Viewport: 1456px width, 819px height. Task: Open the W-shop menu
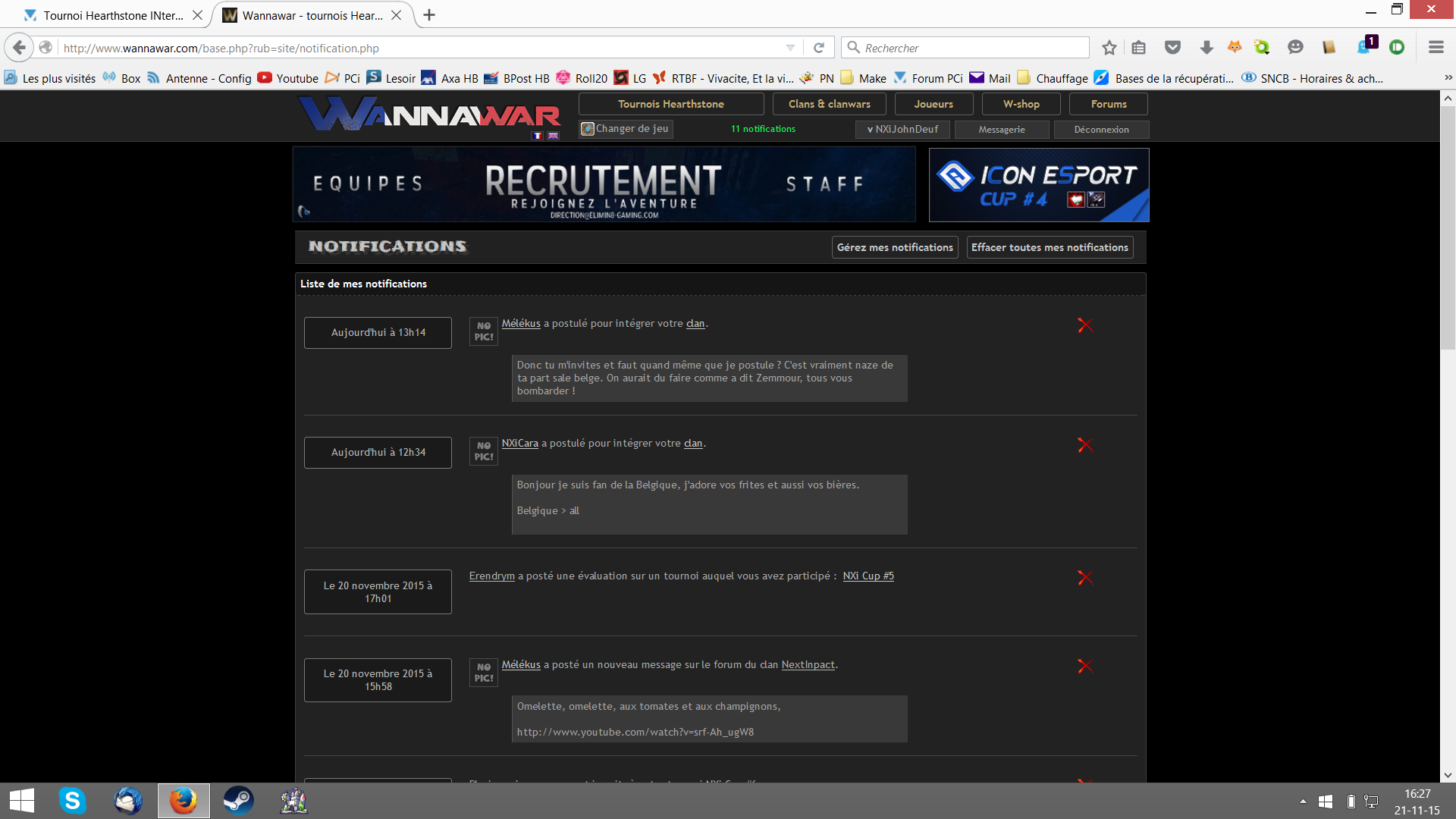tap(1021, 104)
